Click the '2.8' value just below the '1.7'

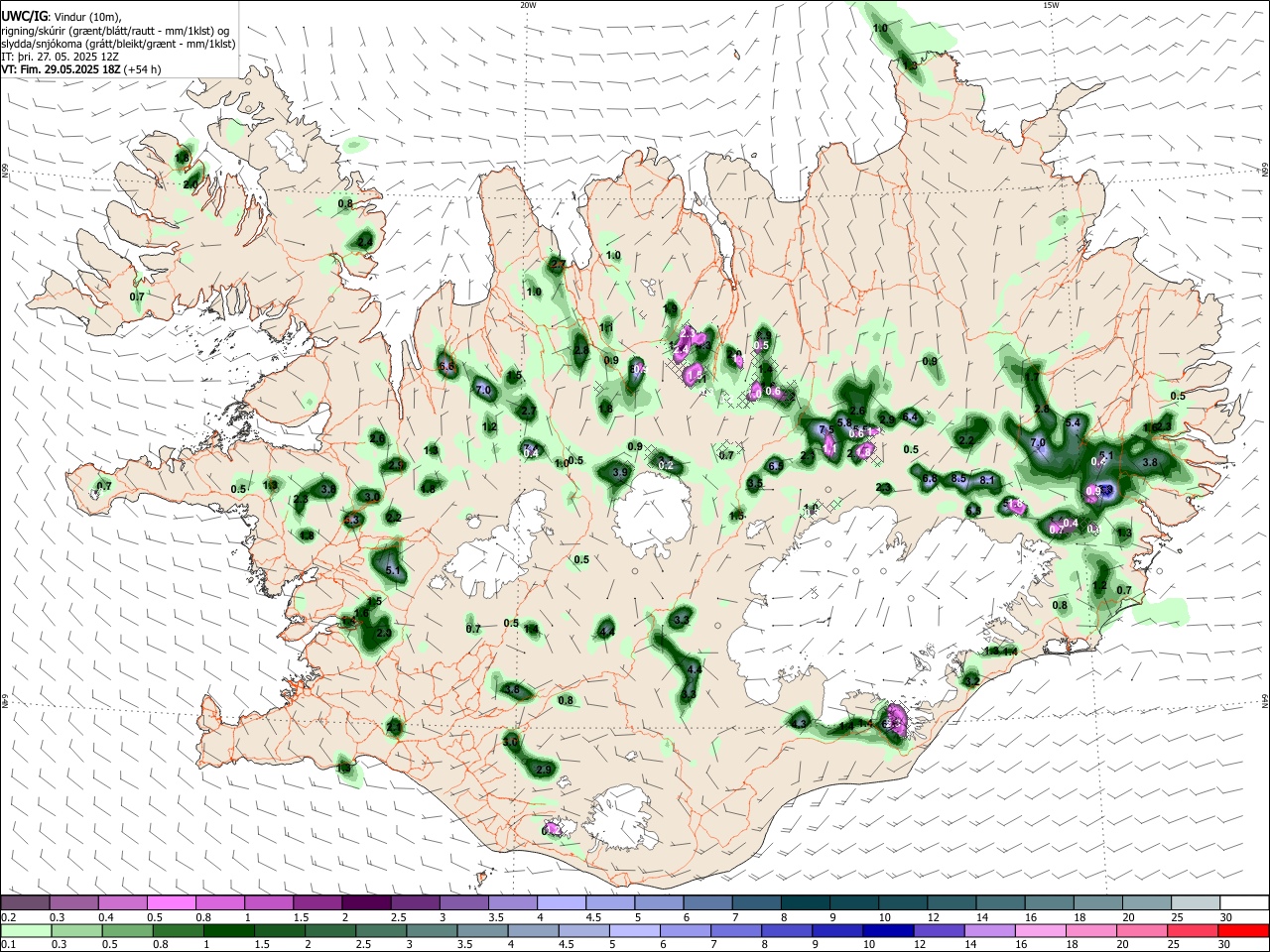tap(1042, 409)
